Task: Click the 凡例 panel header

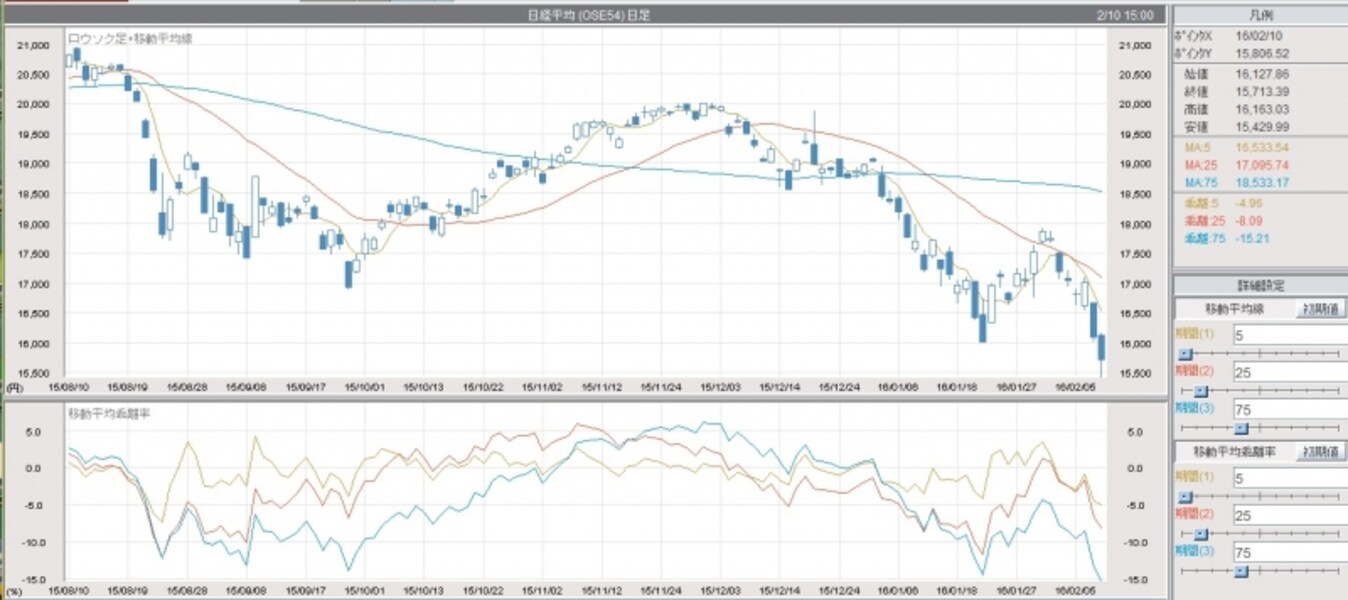Action: click(1260, 15)
